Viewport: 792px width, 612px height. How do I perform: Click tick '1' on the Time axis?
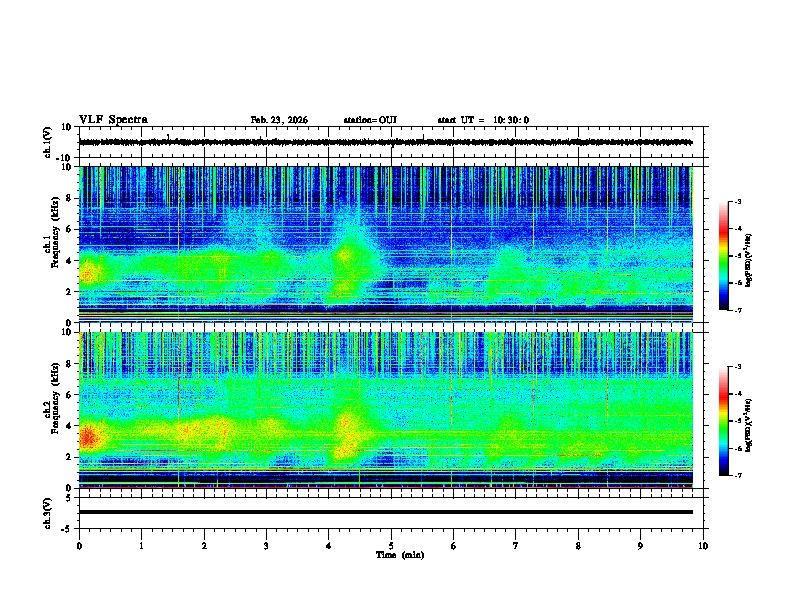[141, 546]
